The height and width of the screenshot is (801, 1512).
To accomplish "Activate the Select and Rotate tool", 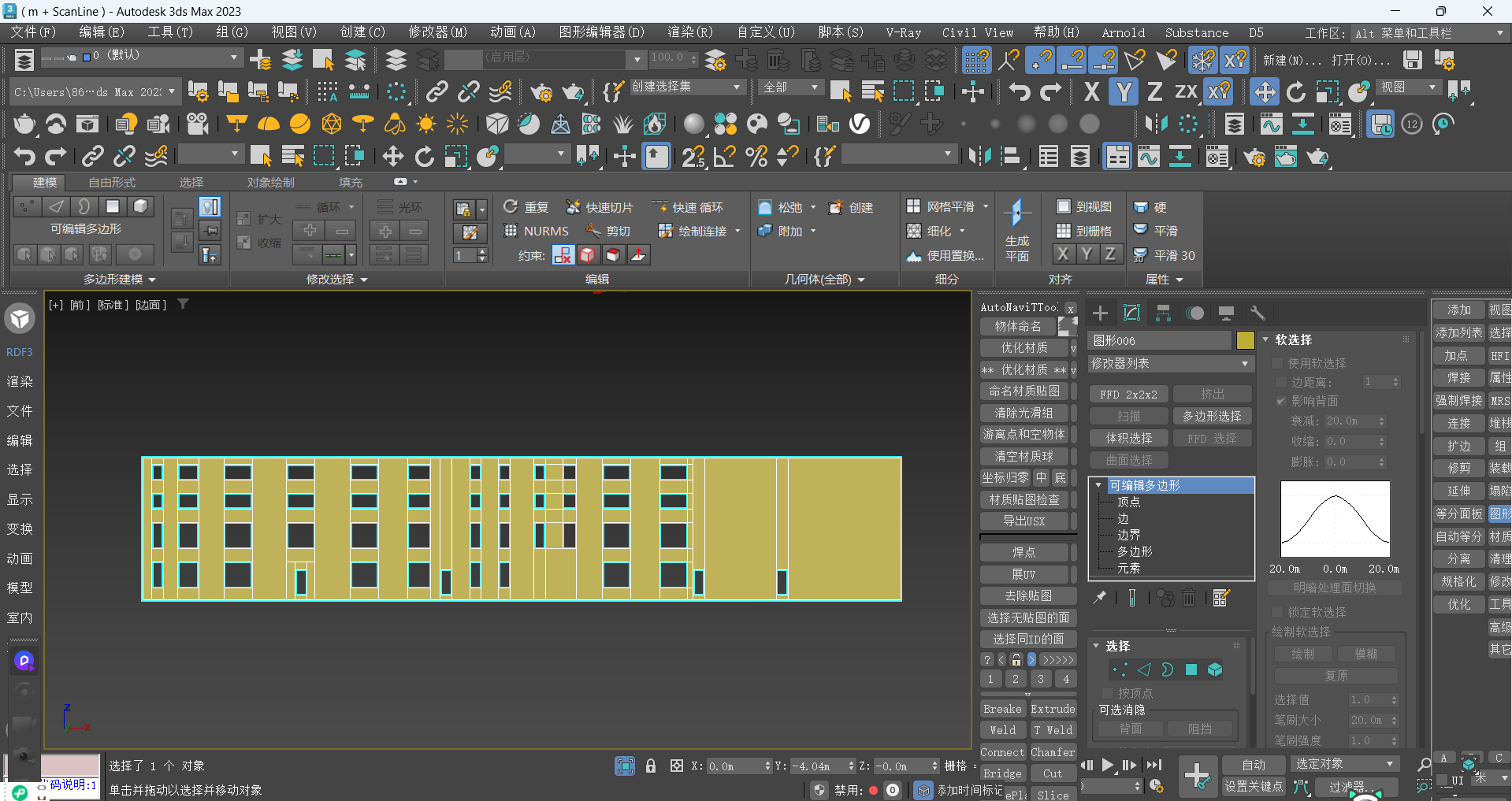I will coord(1296,91).
